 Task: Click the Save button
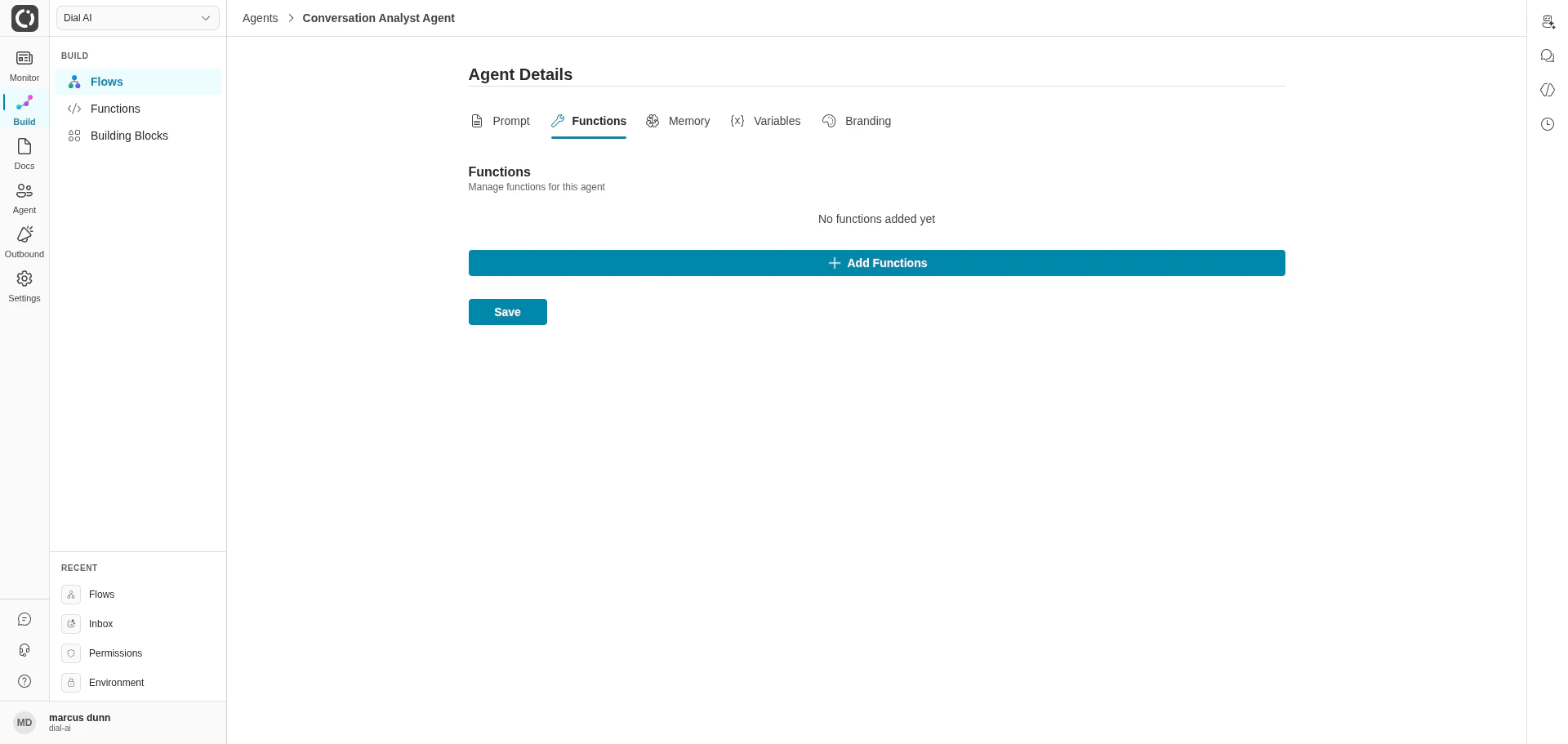(x=507, y=312)
